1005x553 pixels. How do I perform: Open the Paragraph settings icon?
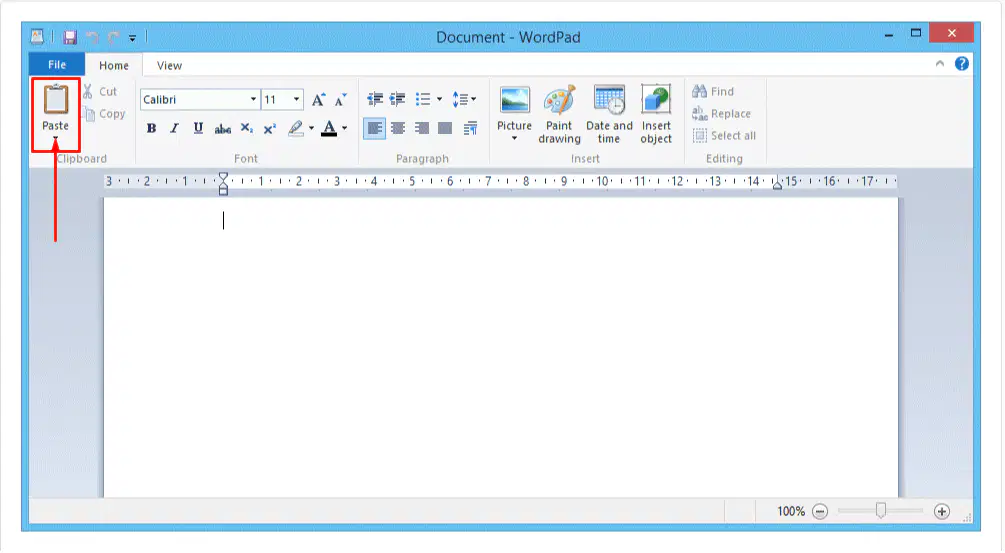point(470,128)
